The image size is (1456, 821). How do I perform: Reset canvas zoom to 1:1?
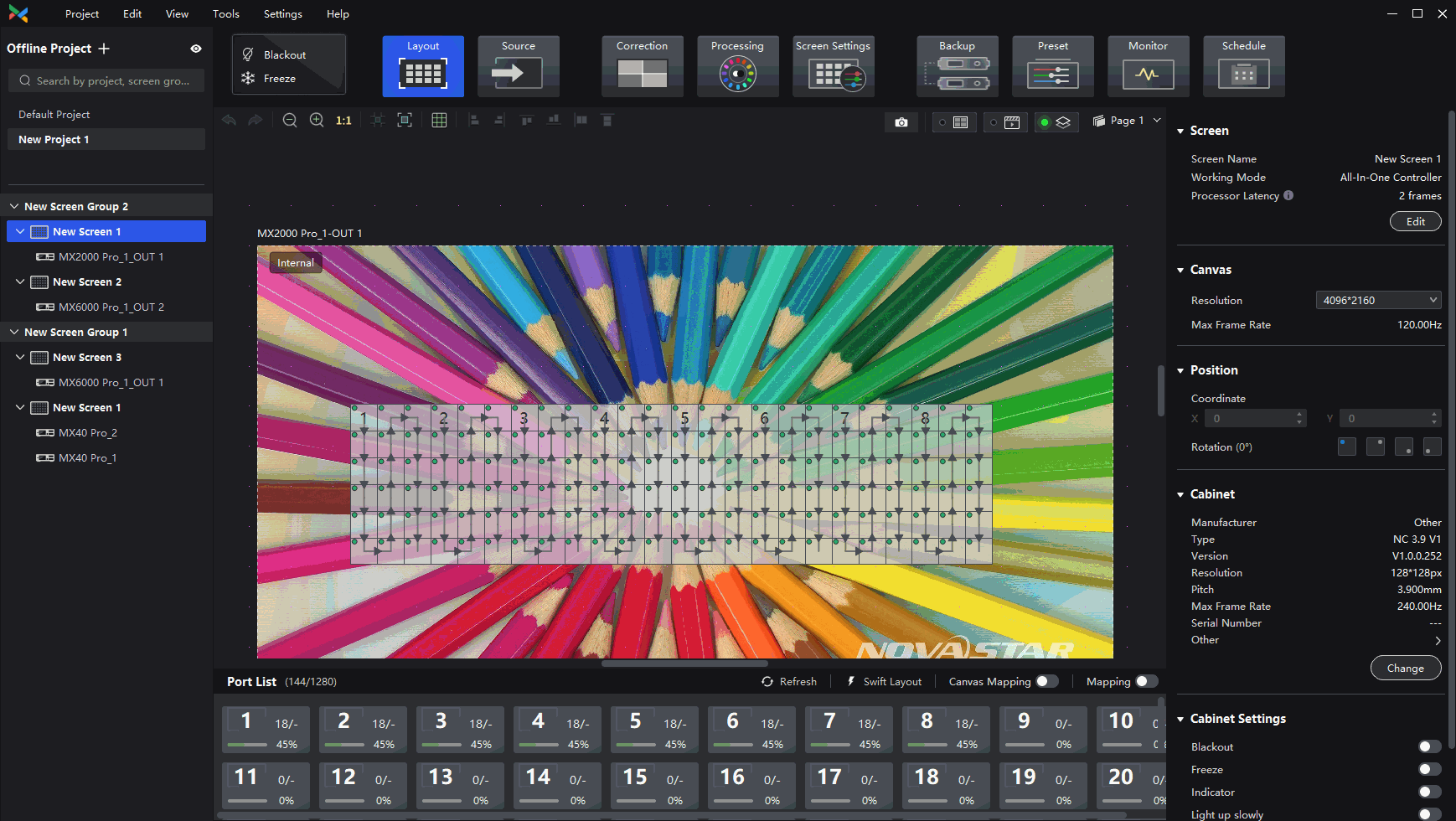(x=343, y=121)
